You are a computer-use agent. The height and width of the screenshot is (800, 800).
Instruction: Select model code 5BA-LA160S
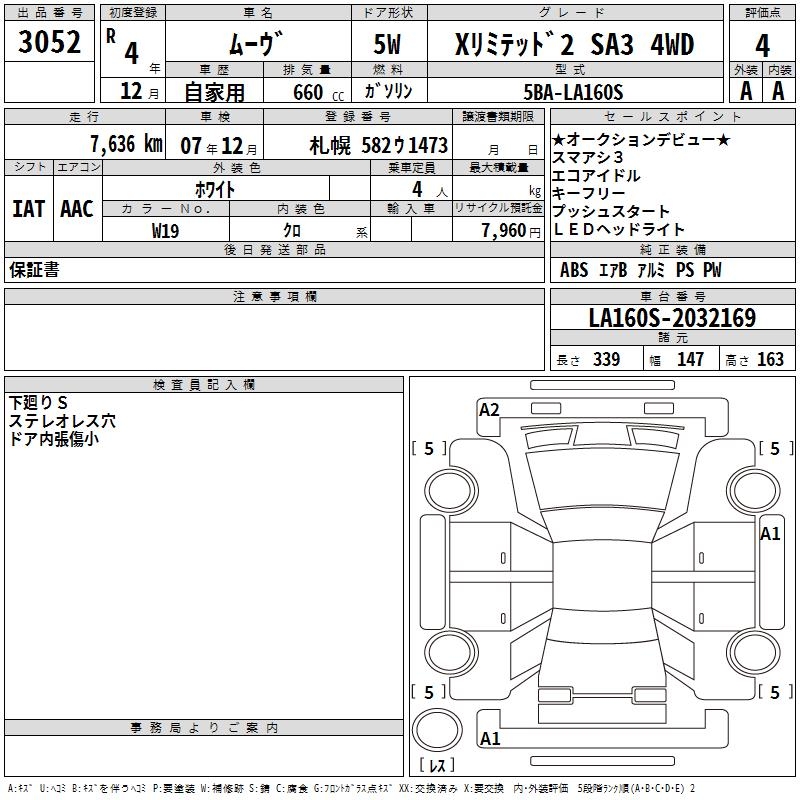coord(573,92)
